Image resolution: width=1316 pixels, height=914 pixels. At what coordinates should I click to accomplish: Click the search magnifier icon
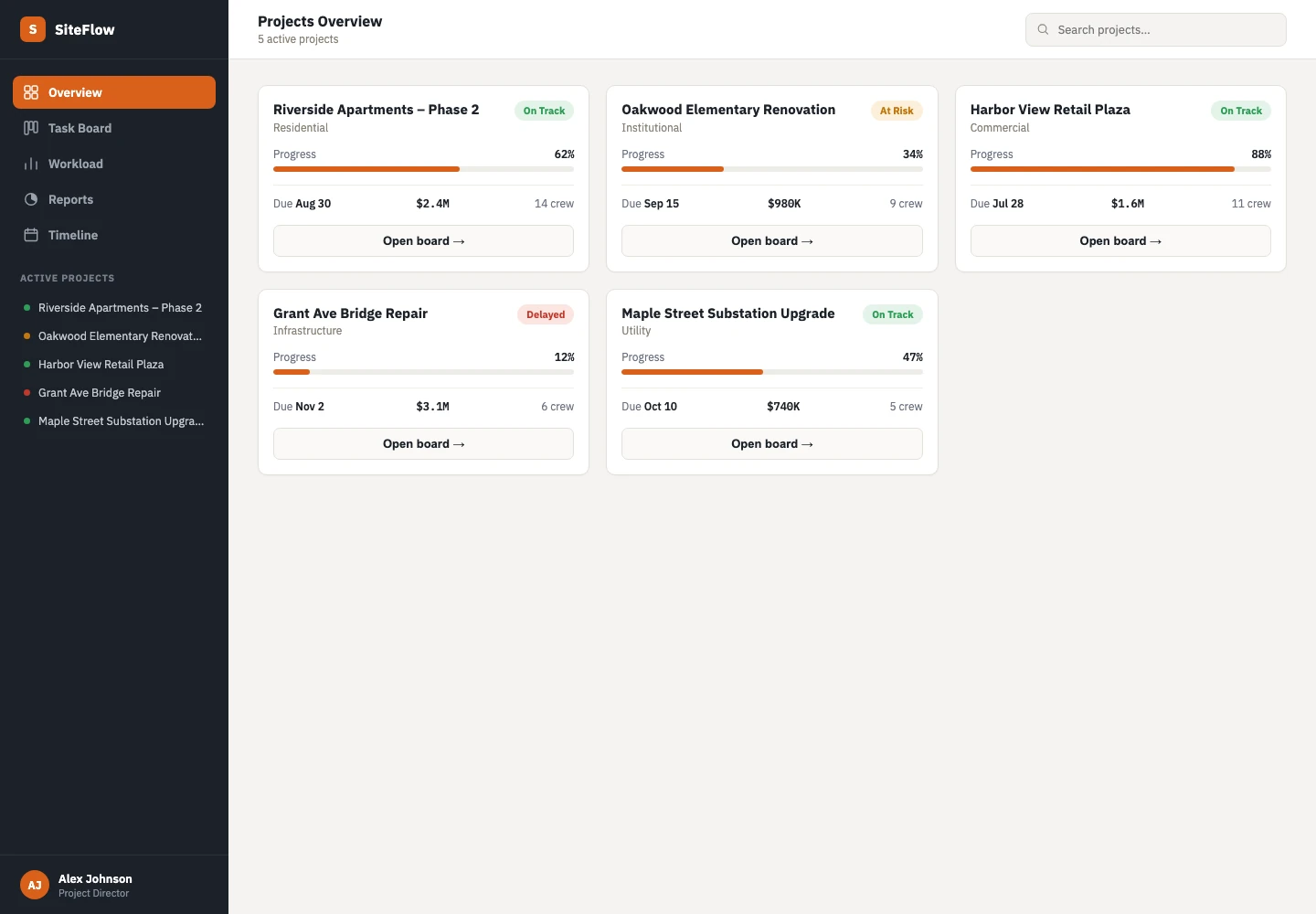tap(1043, 29)
